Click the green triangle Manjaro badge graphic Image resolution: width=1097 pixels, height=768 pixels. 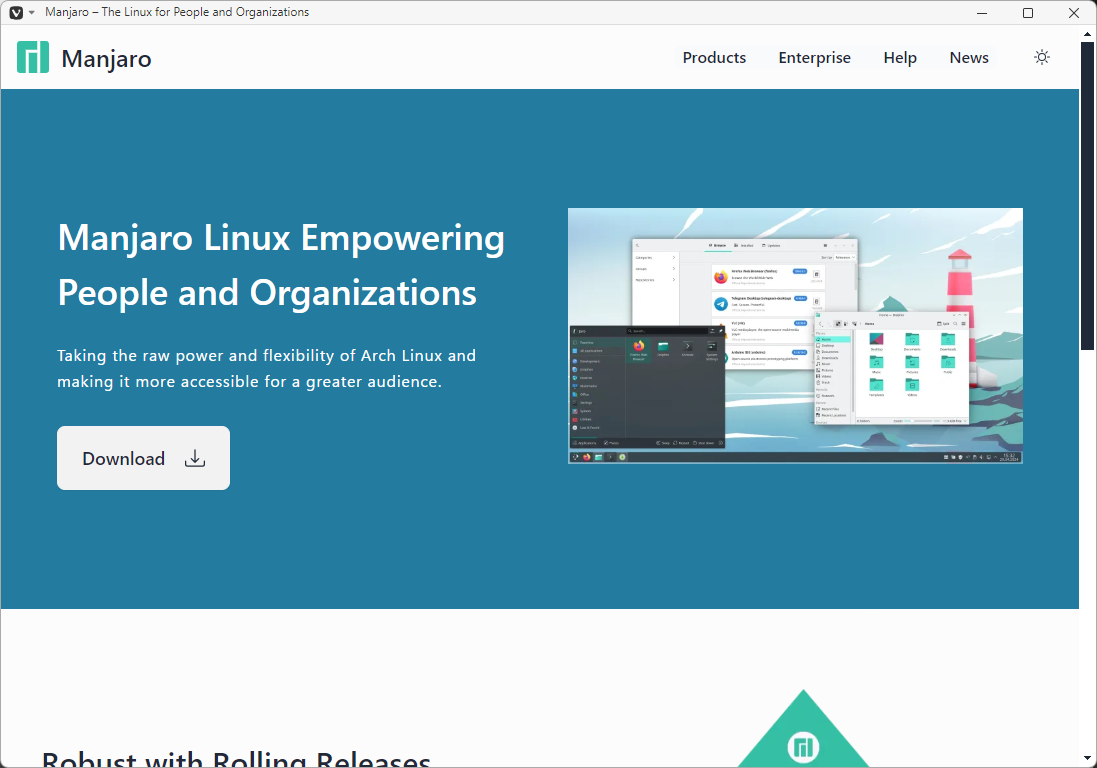pos(803,729)
